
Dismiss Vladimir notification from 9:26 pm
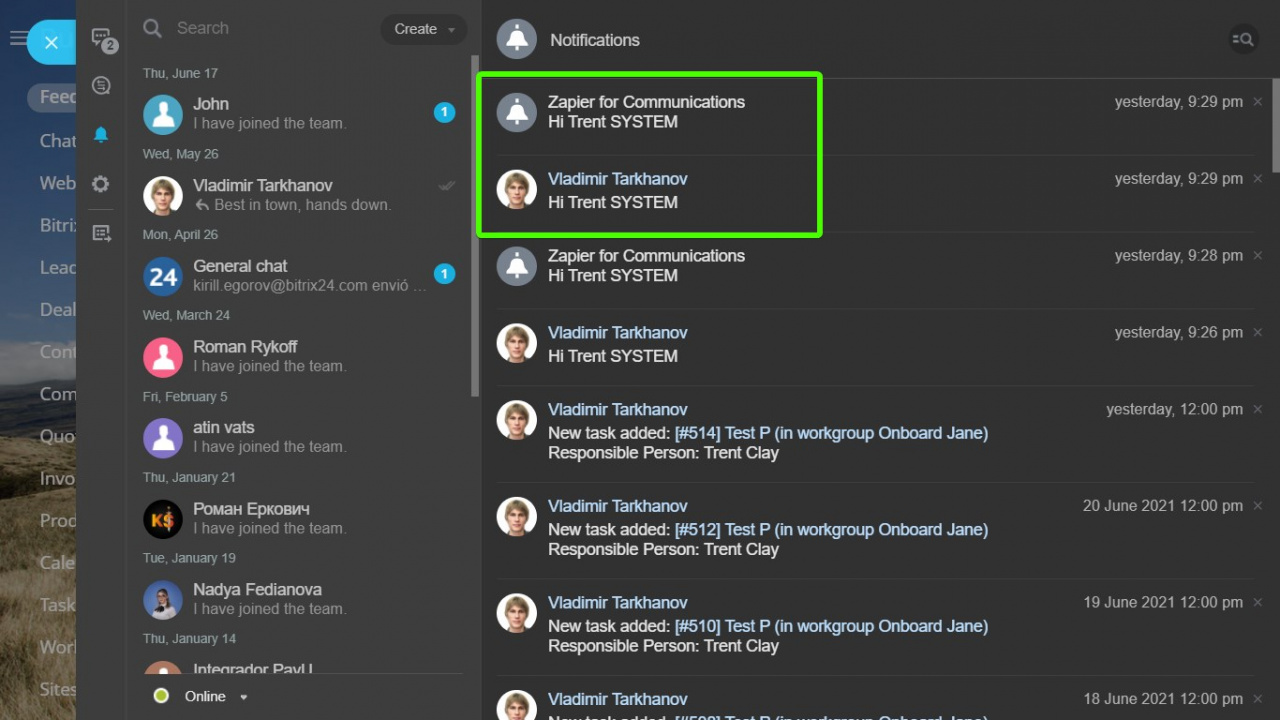[1258, 333]
